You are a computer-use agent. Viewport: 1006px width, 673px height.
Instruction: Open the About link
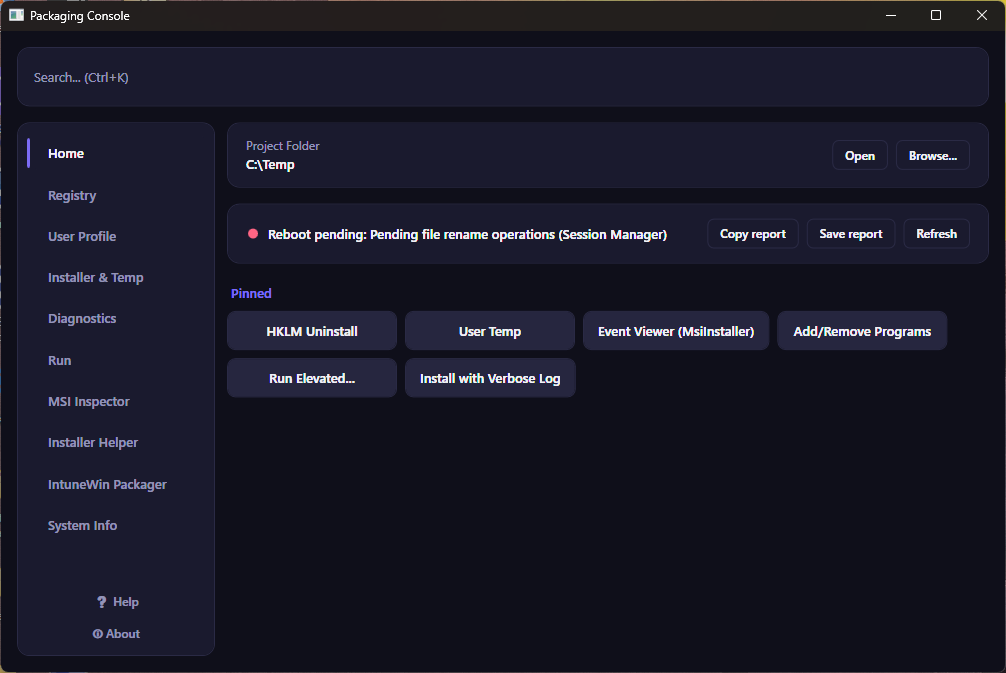[116, 634]
